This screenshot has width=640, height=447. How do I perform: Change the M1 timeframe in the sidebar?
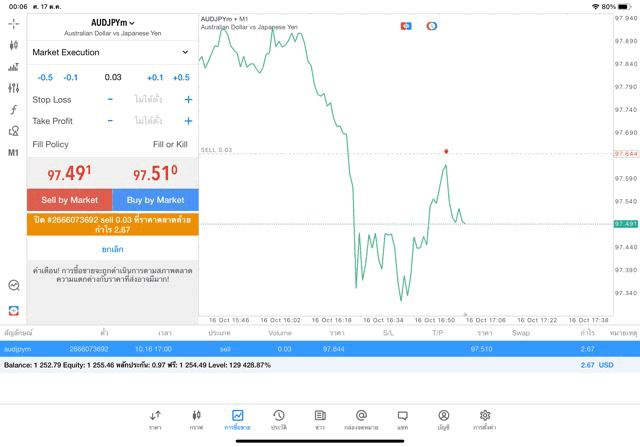(14, 153)
